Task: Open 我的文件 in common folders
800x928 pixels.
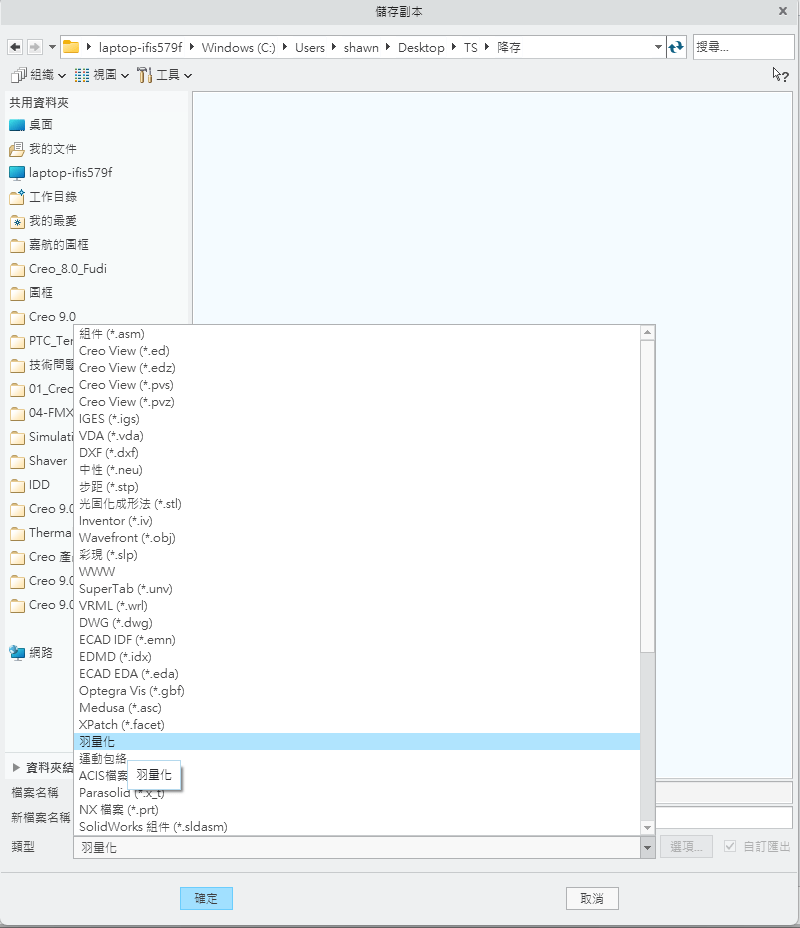Action: (52, 149)
